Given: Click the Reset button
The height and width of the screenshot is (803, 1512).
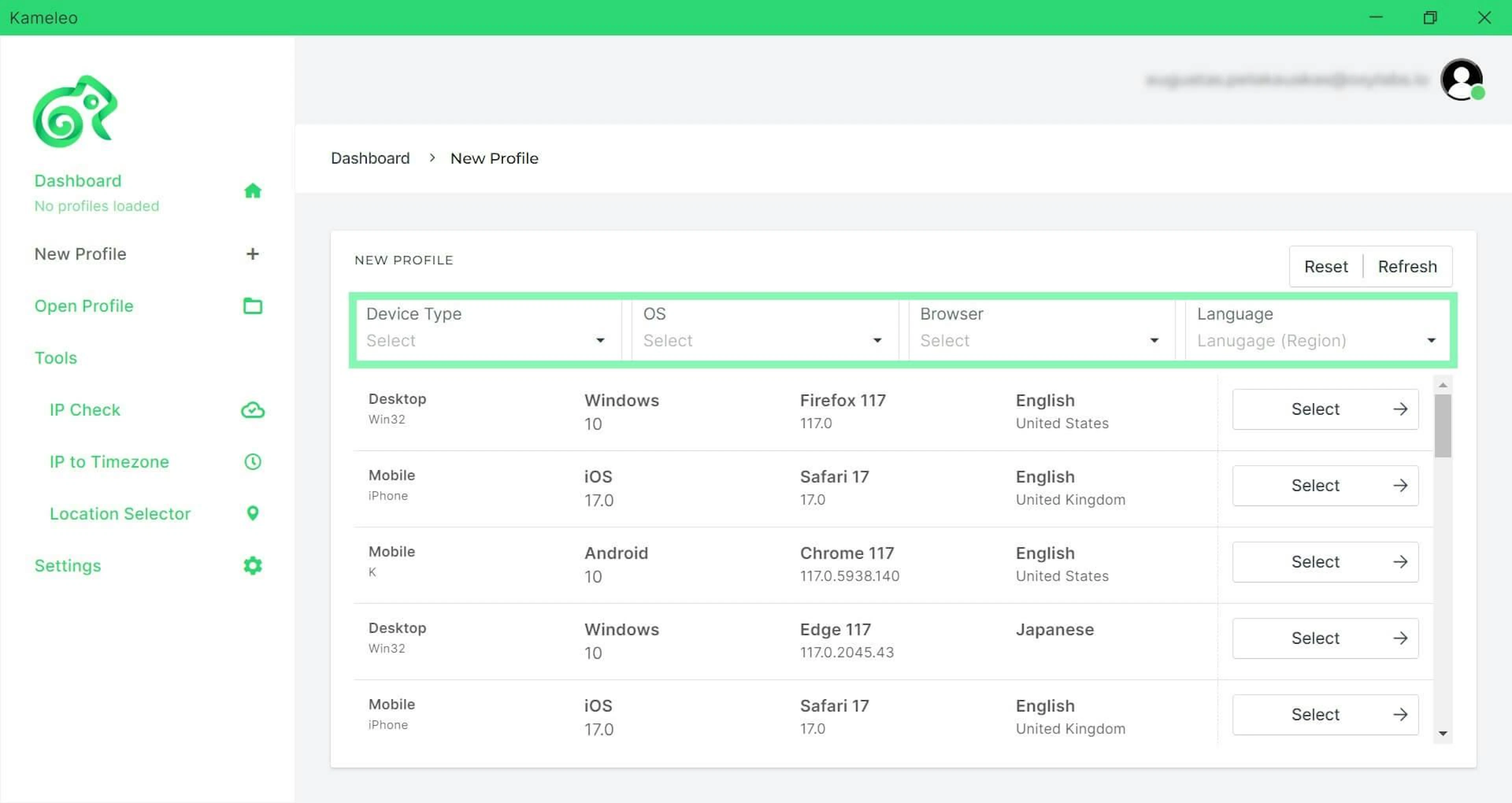Looking at the screenshot, I should point(1326,266).
